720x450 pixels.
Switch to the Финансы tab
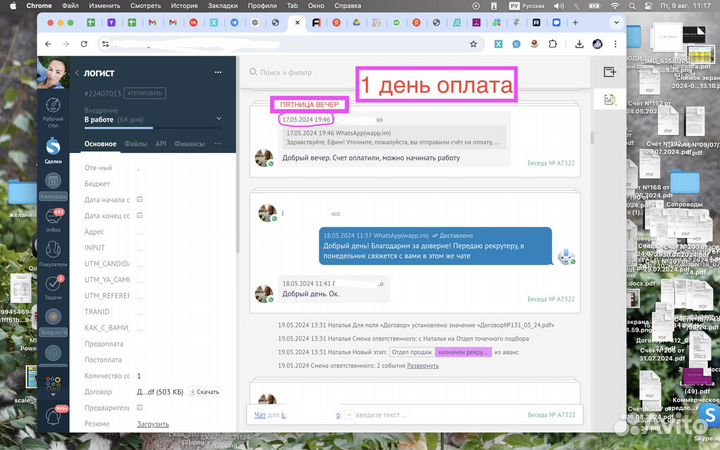point(189,144)
